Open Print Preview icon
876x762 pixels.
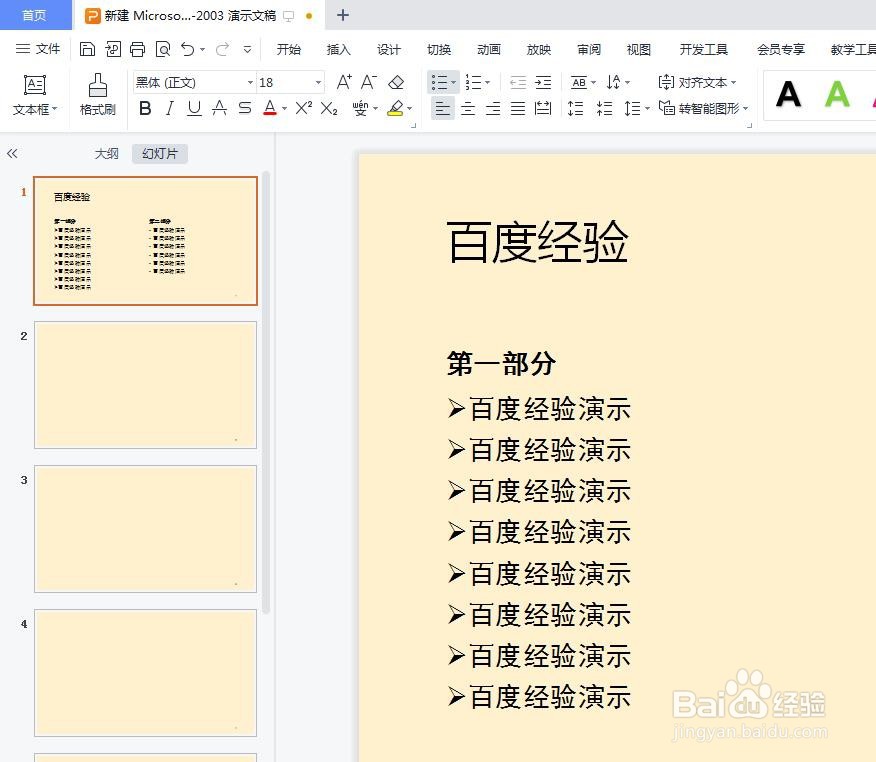coord(163,49)
